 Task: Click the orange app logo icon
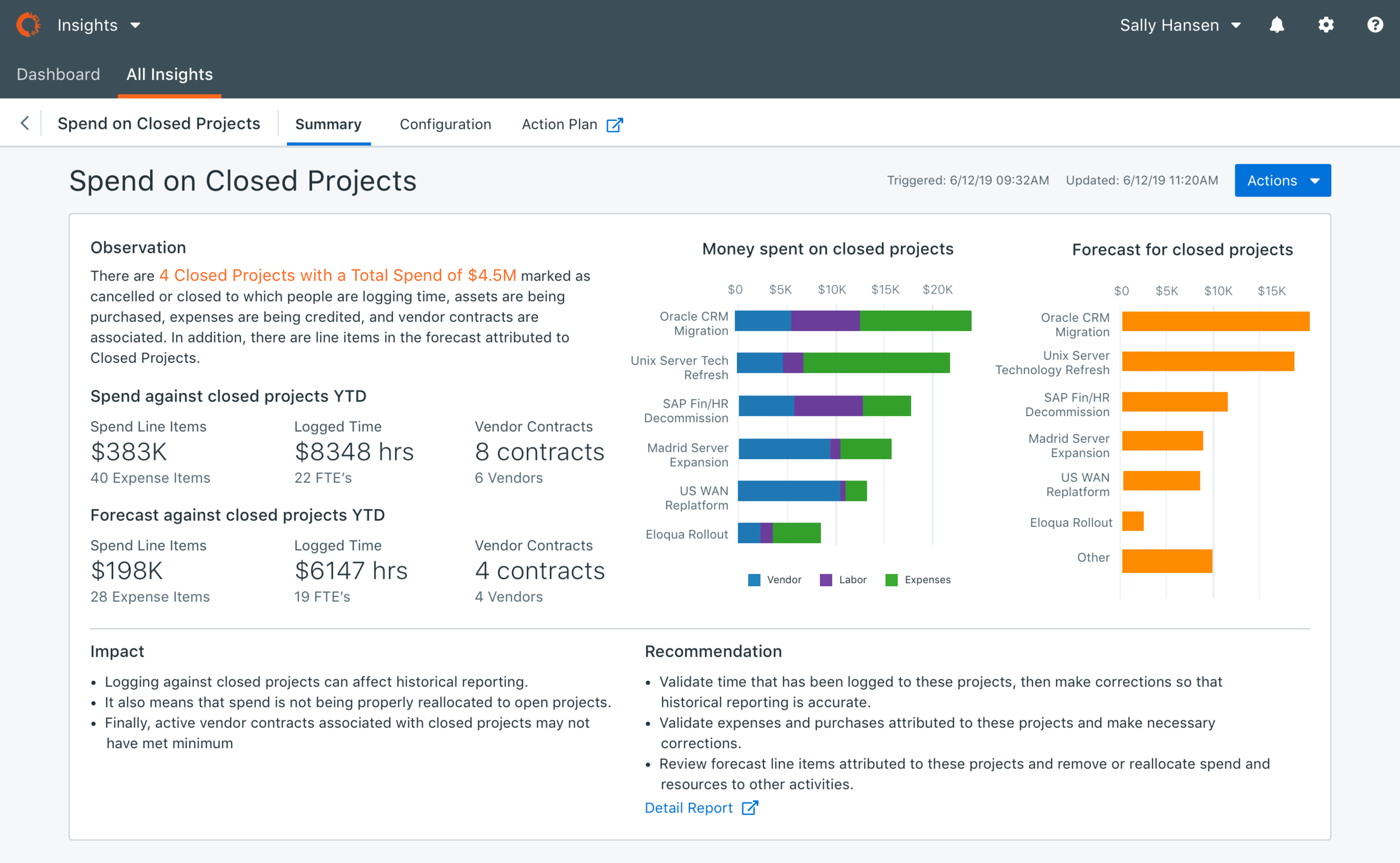pos(29,25)
